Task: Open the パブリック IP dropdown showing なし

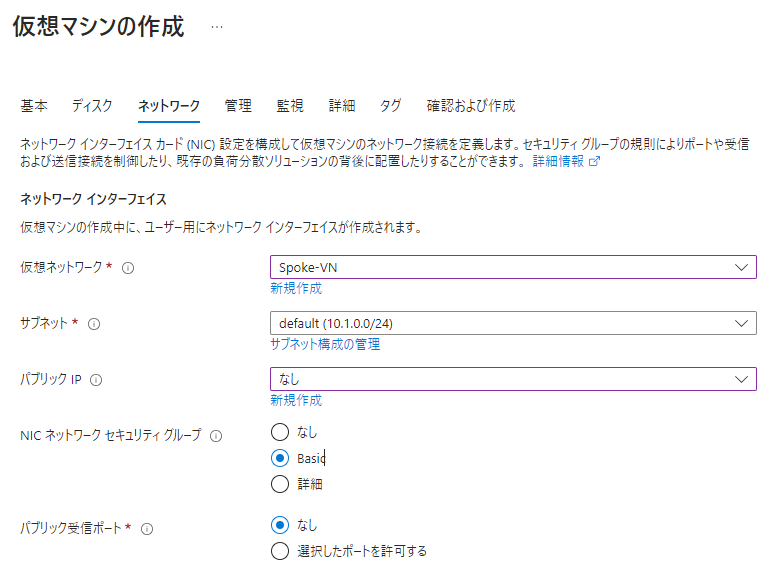Action: tap(512, 379)
